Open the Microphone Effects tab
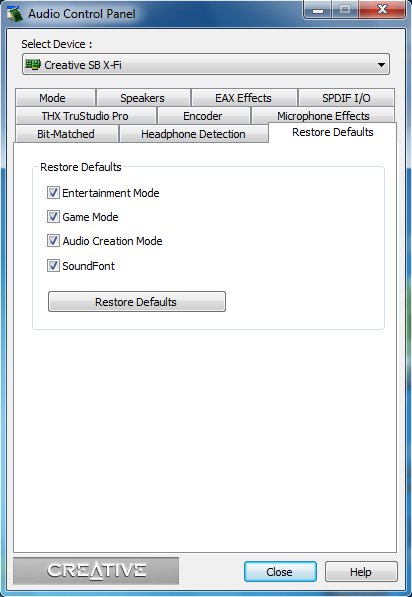Screen dimensions: 412x597 (x=323, y=116)
